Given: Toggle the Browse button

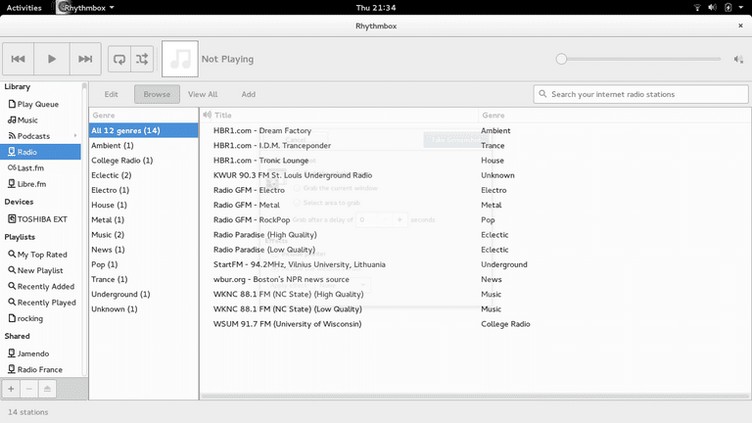Looking at the screenshot, I should (157, 94).
